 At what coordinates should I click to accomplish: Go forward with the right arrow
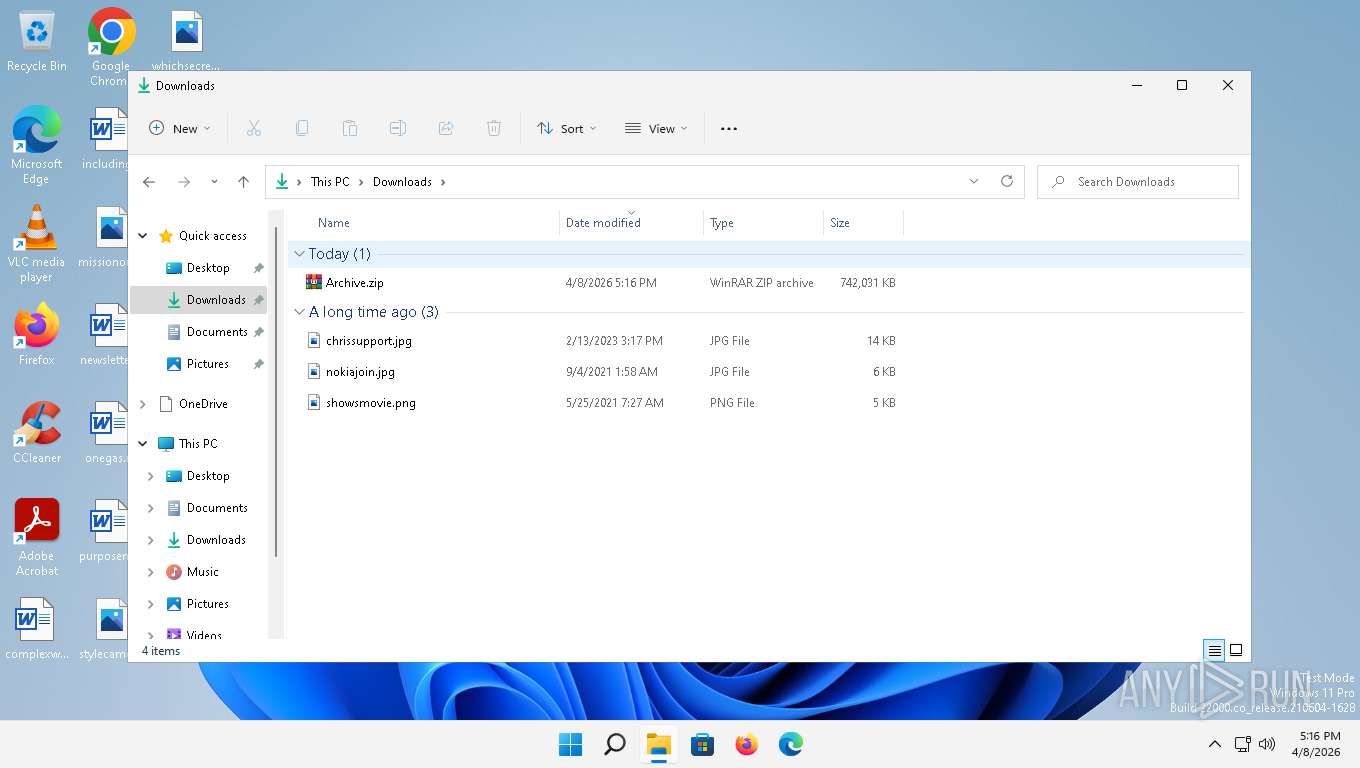tap(184, 182)
